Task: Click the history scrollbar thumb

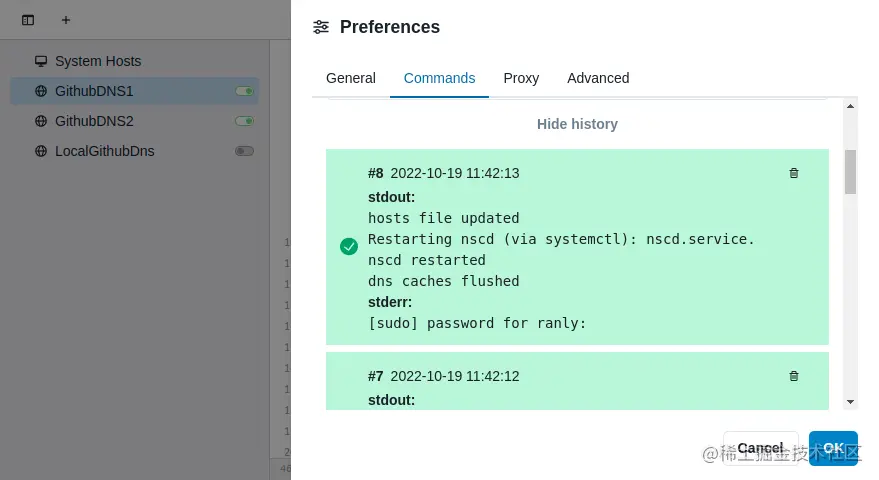Action: pos(850,171)
